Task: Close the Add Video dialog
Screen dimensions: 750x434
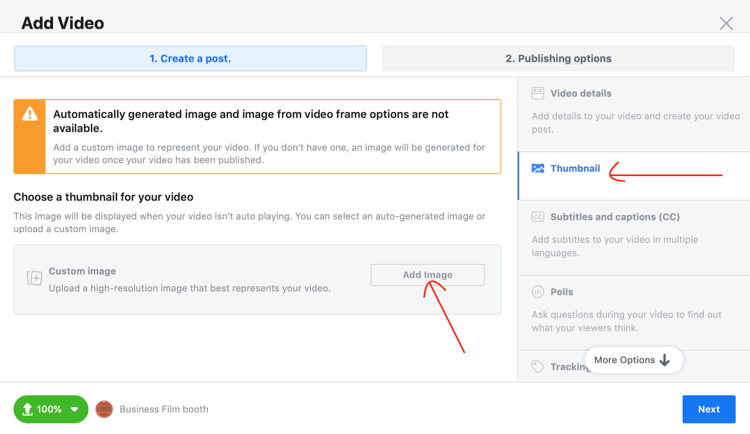Action: coord(726,23)
